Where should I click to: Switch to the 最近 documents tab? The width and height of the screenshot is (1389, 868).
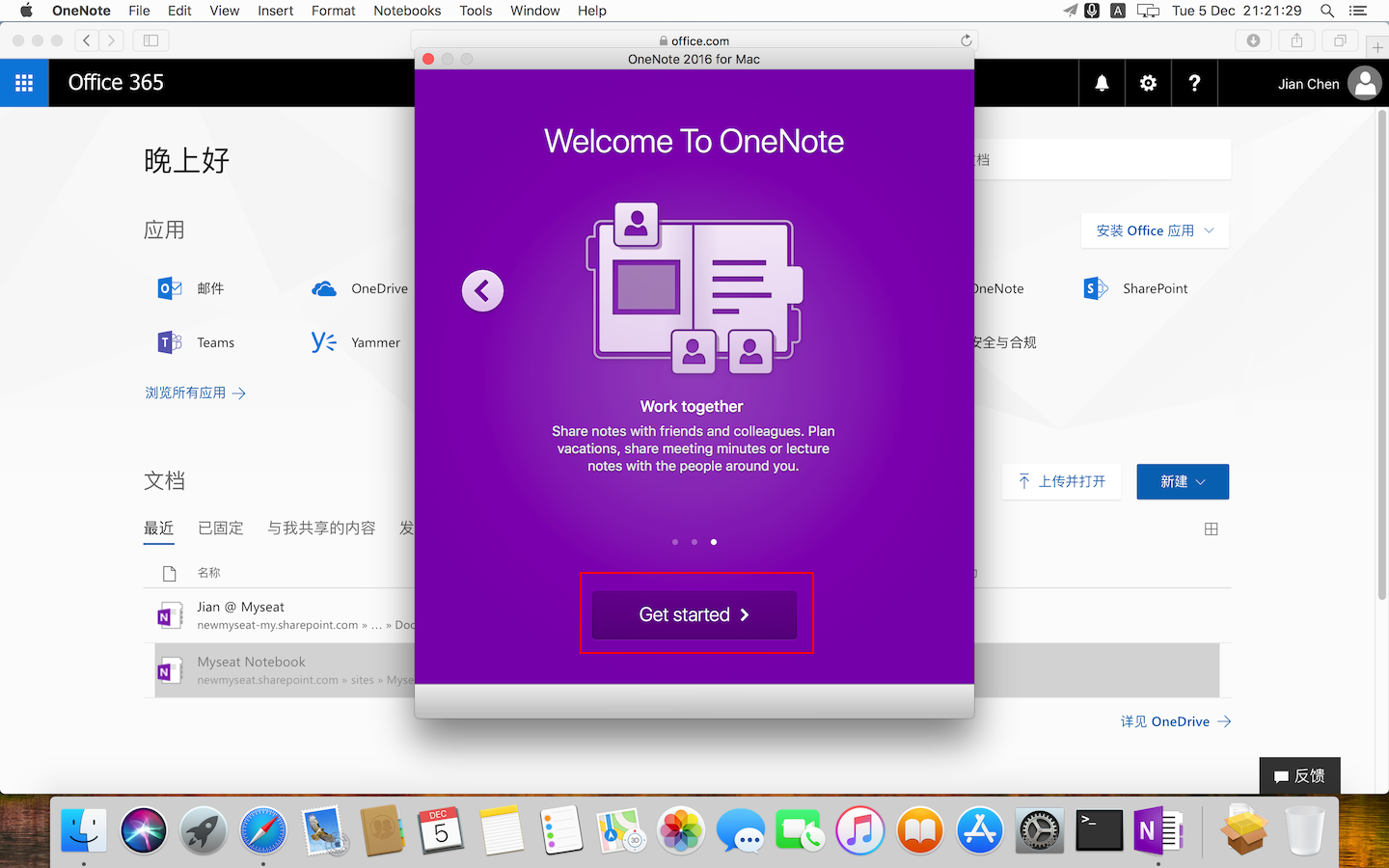(159, 528)
